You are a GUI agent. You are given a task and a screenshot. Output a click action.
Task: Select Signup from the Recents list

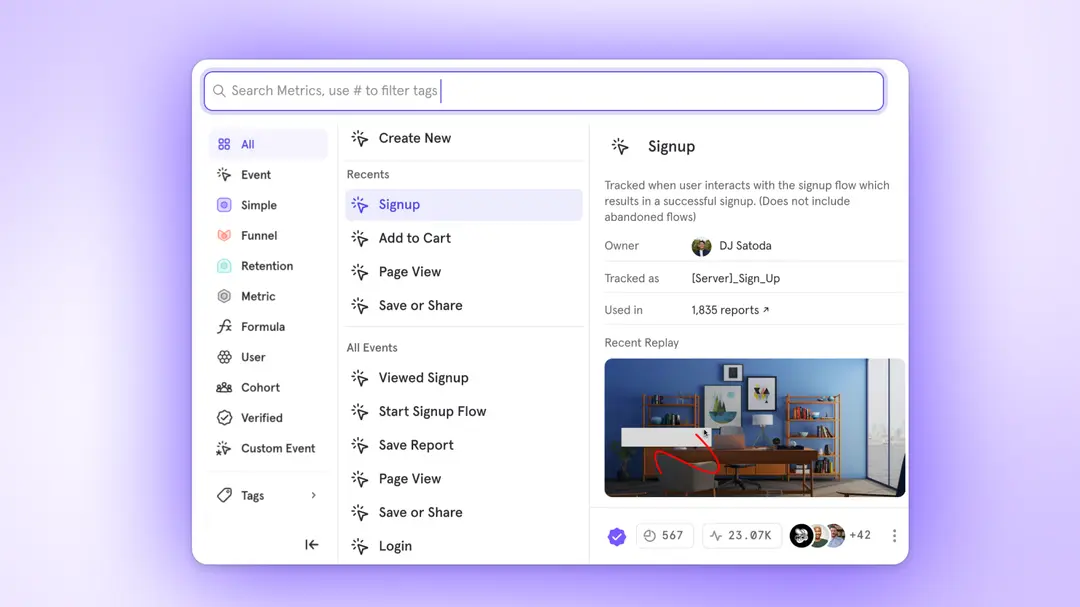pyautogui.click(x=401, y=204)
